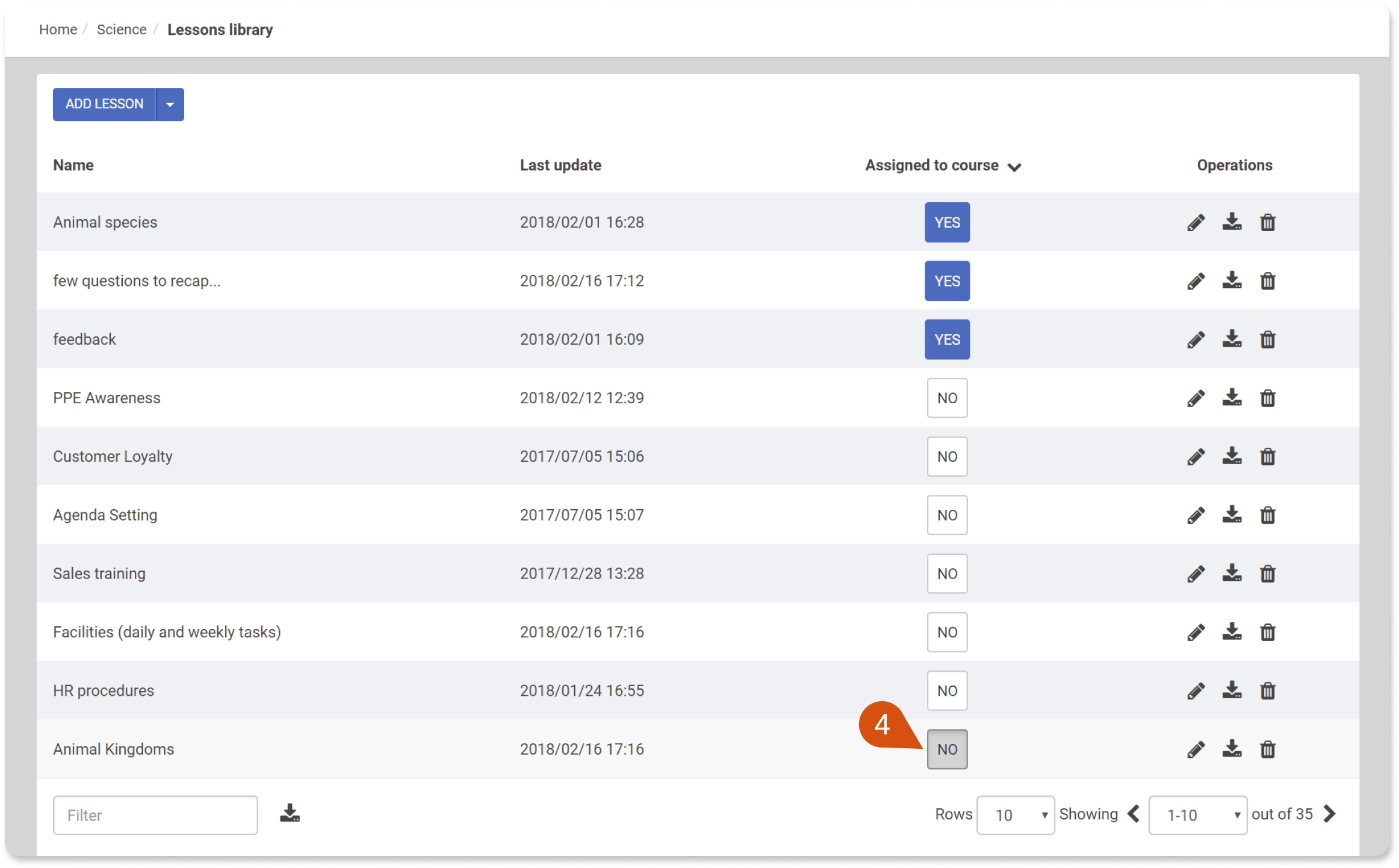This screenshot has width=1399, height=868.
Task: Edit the Customer Loyalty lesson
Action: [x=1196, y=457]
